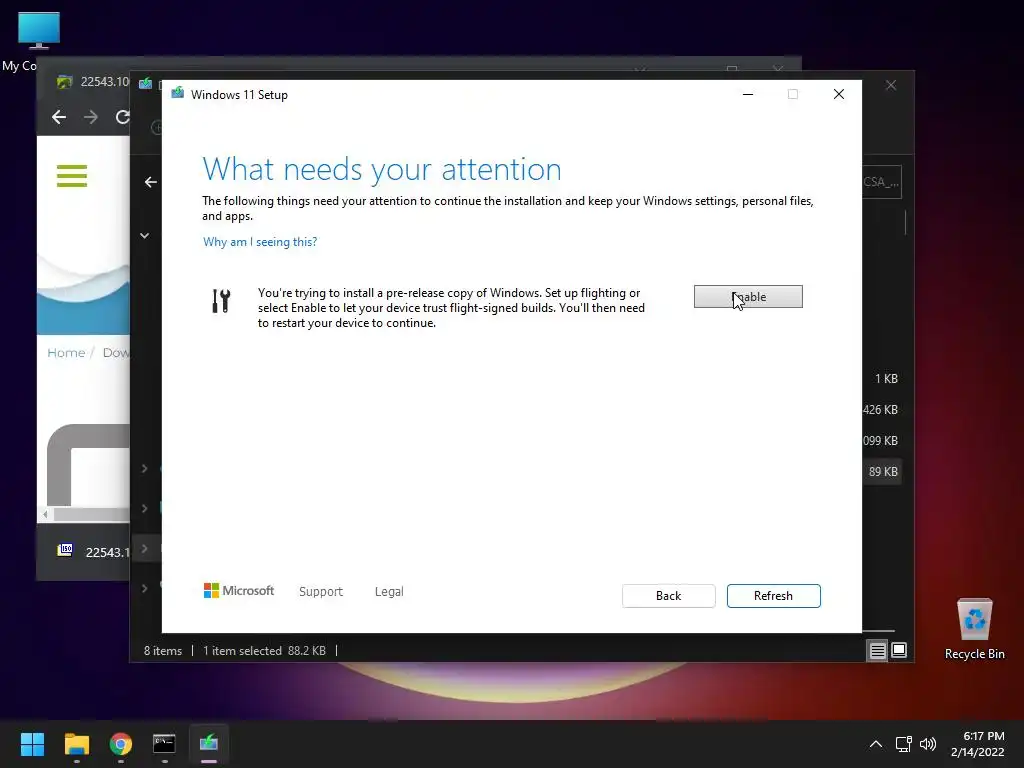This screenshot has height=768, width=1024.
Task: Open the Windows Start menu
Action: coord(32,743)
